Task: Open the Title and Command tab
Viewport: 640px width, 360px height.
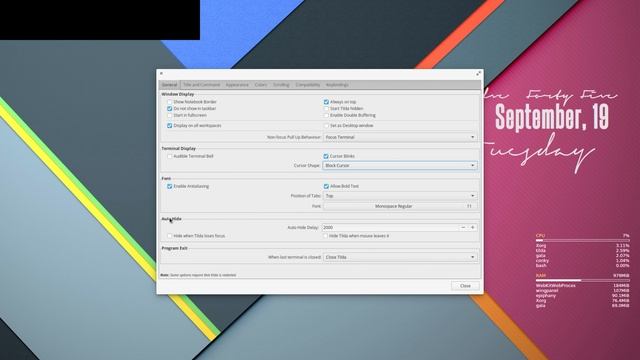Action: 201,85
